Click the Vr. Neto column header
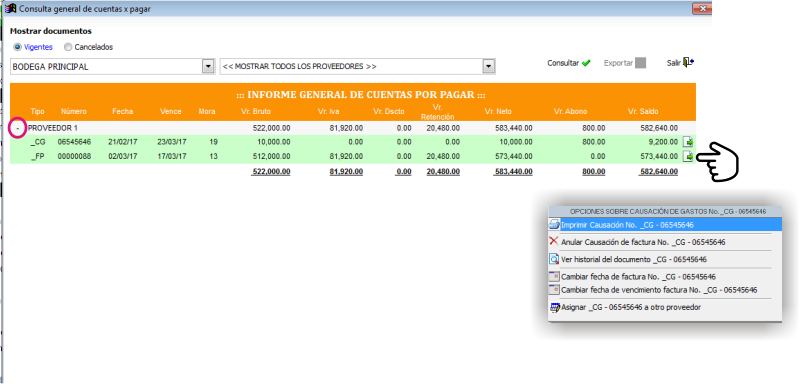This screenshot has height=384, width=800. 498,111
